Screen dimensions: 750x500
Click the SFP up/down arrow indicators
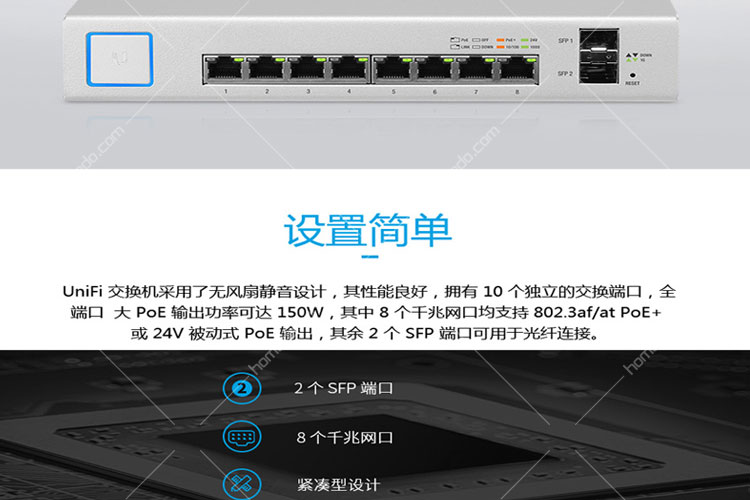pyautogui.click(x=632, y=57)
